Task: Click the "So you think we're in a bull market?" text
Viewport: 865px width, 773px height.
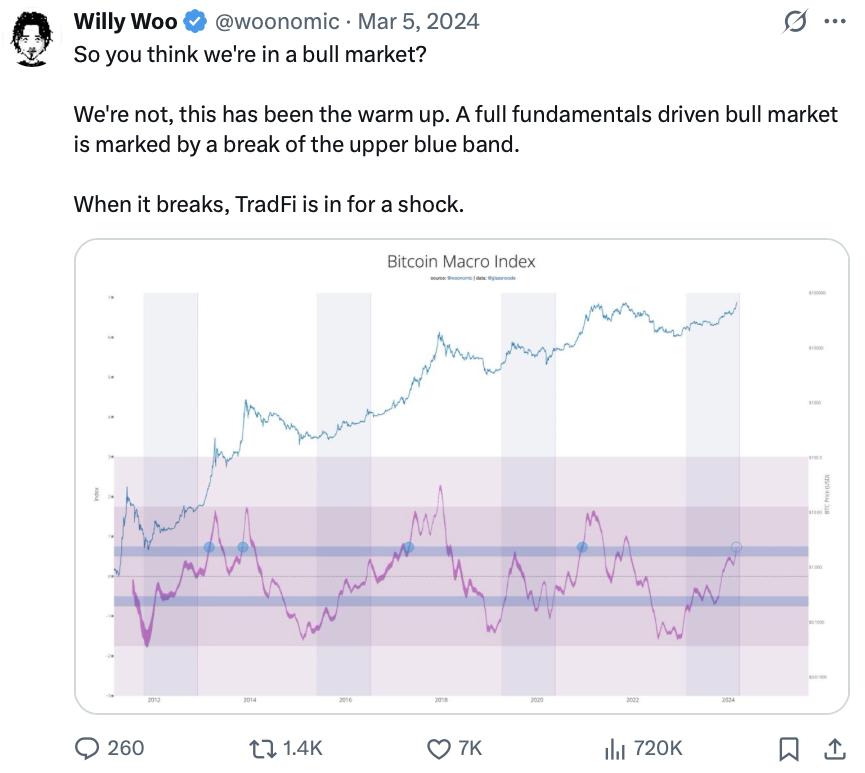Action: pyautogui.click(x=250, y=54)
